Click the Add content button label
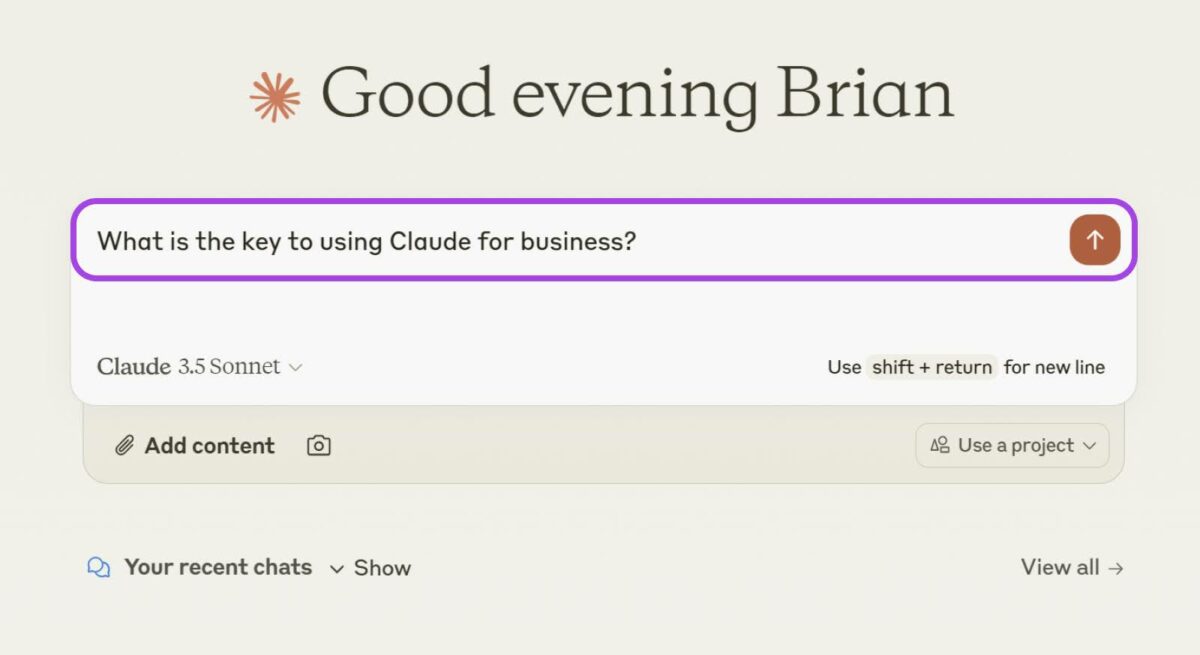Viewport: 1200px width, 655px height. point(209,446)
